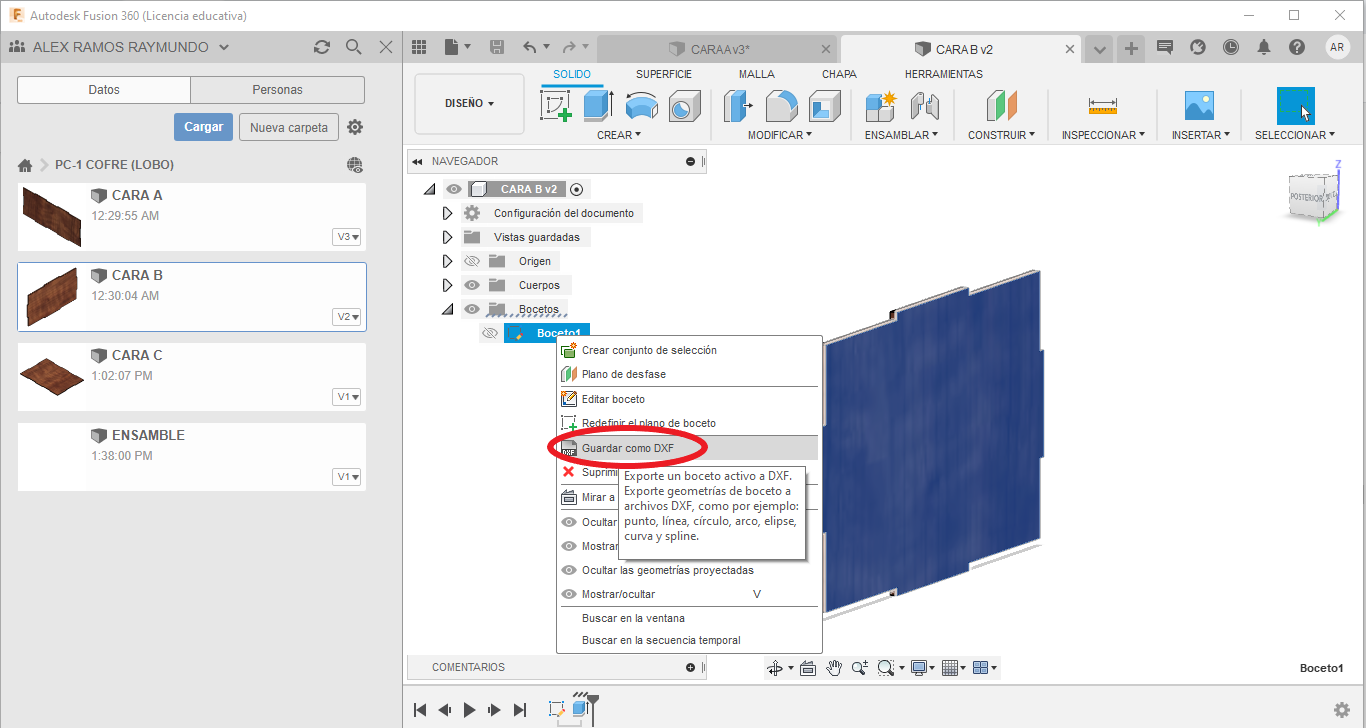This screenshot has height=728, width=1366.
Task: Select the Press Pull tool
Action: [738, 106]
